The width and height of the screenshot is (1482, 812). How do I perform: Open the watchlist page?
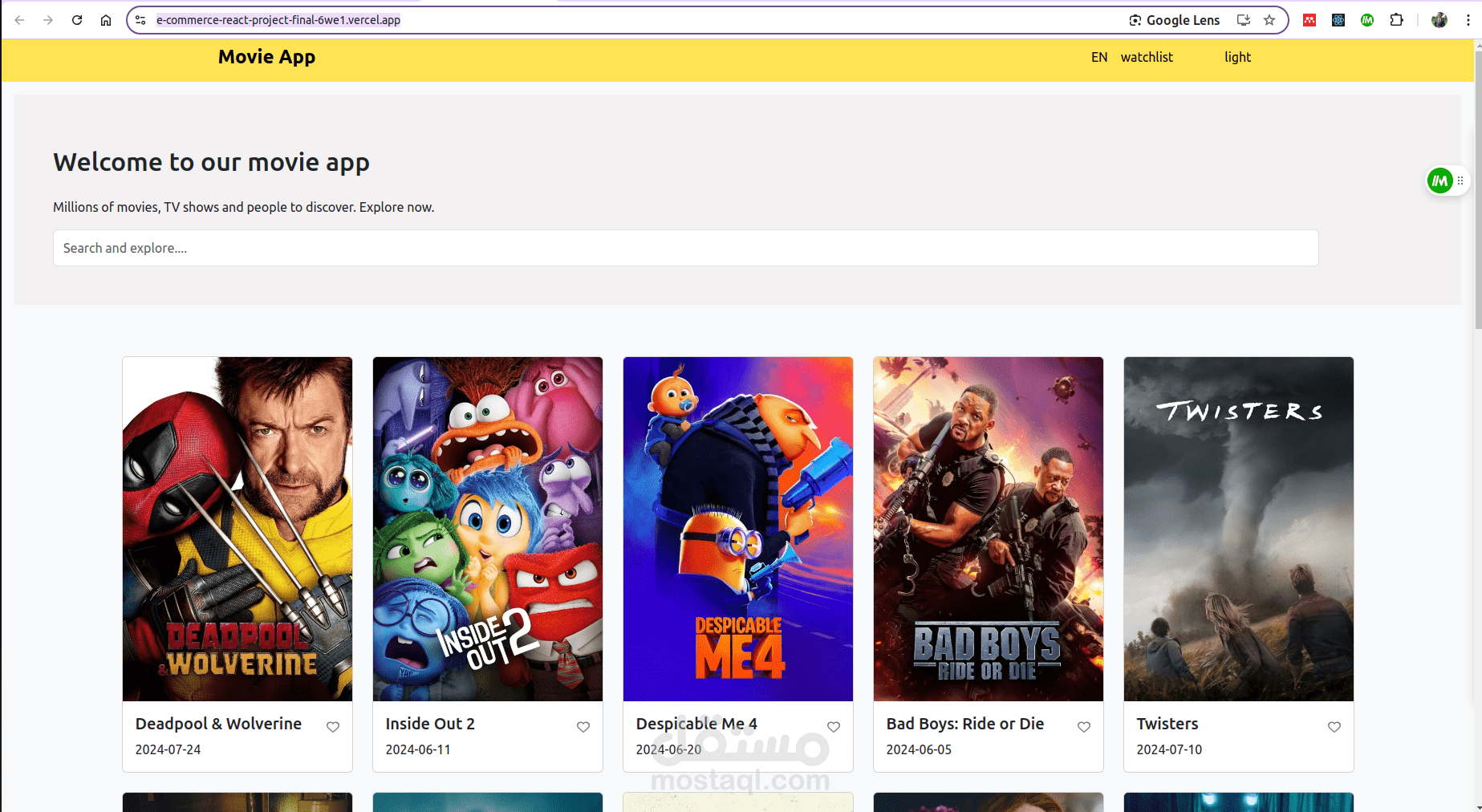(x=1147, y=57)
